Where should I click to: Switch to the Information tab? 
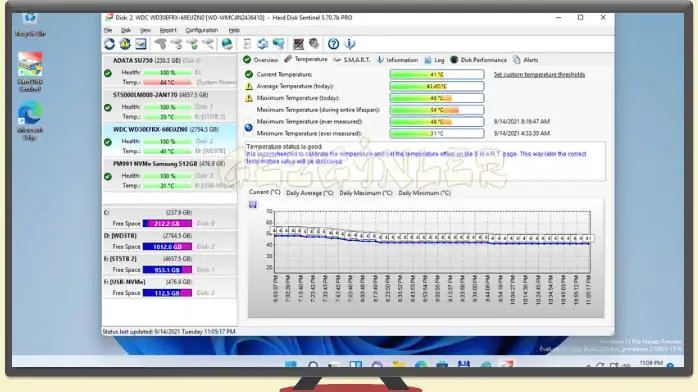pos(397,60)
